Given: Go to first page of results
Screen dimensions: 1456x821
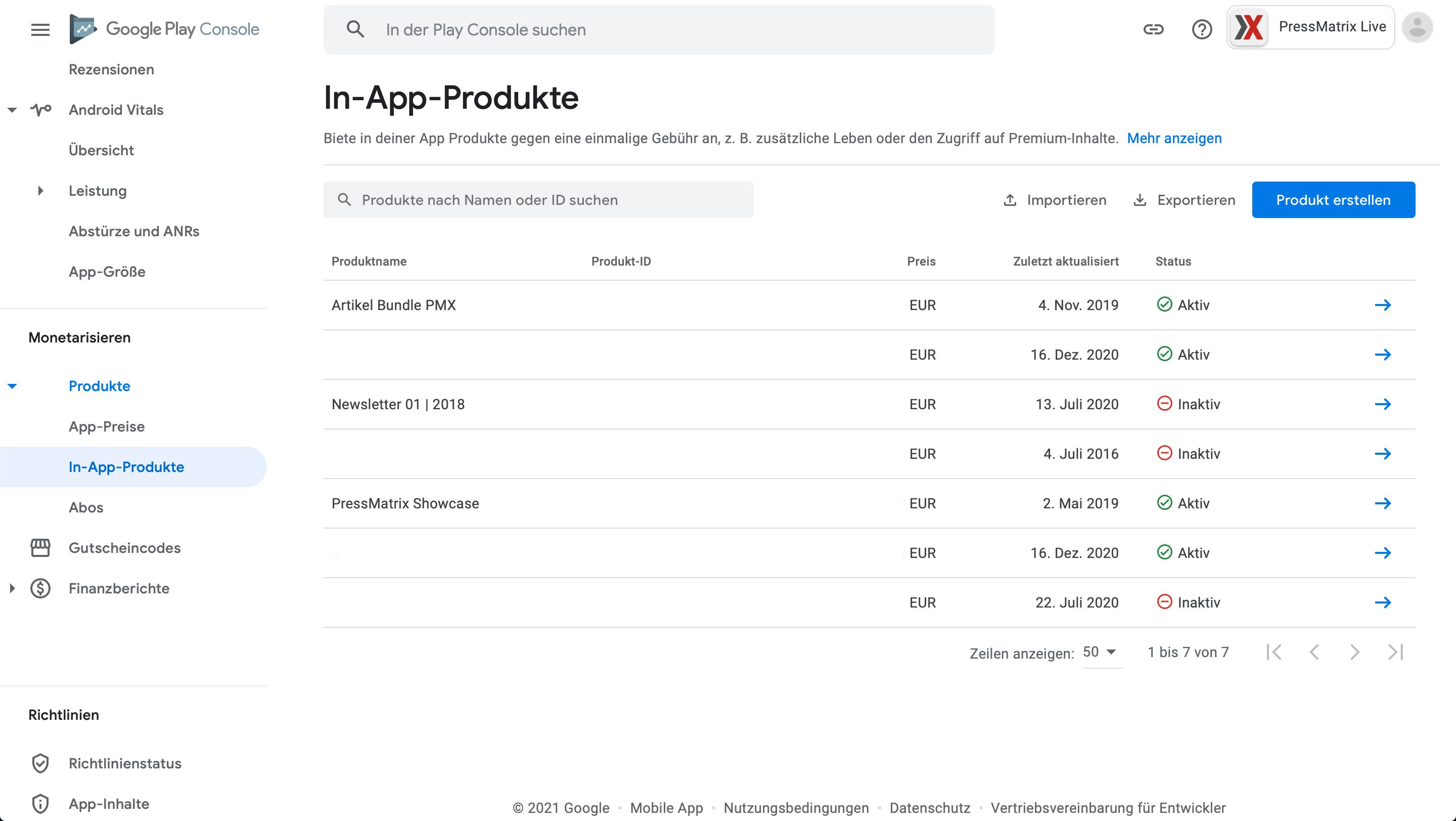Looking at the screenshot, I should point(1274,653).
